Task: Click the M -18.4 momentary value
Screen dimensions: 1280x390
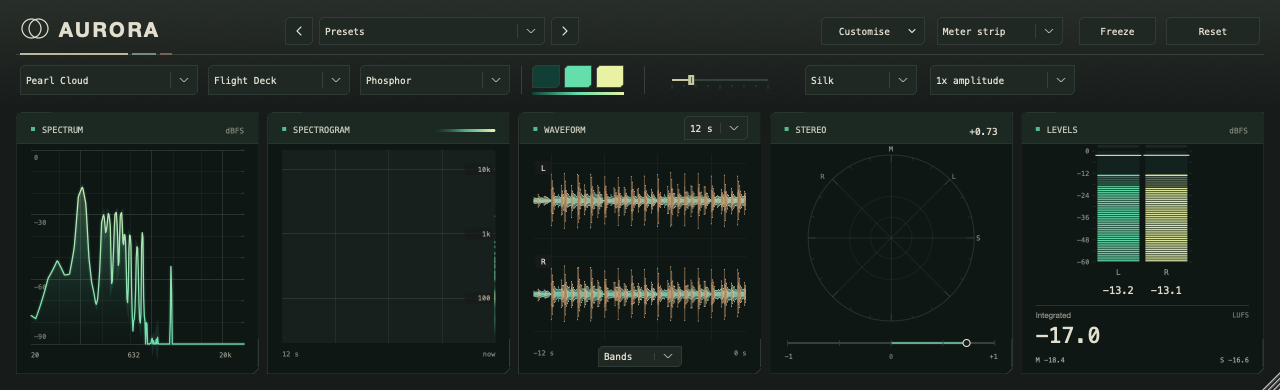Action: point(1050,360)
